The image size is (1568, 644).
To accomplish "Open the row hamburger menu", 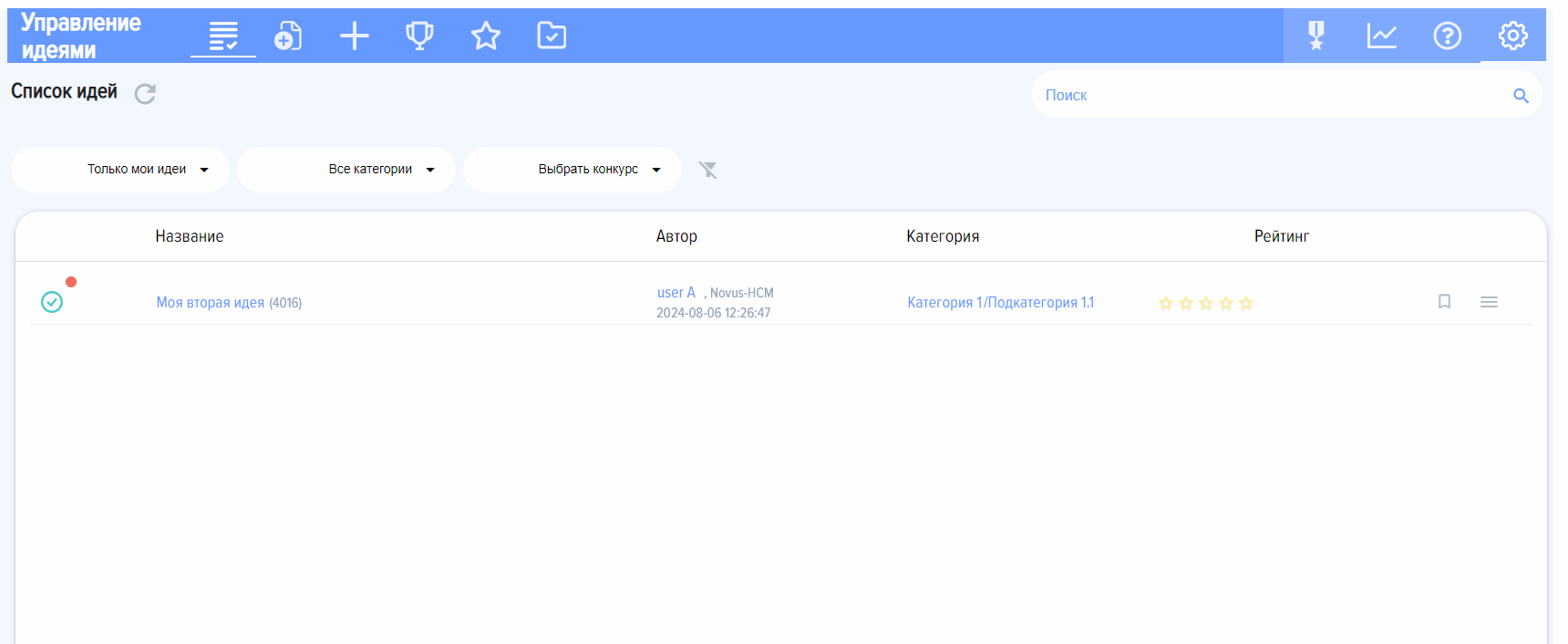I will coord(1489,302).
